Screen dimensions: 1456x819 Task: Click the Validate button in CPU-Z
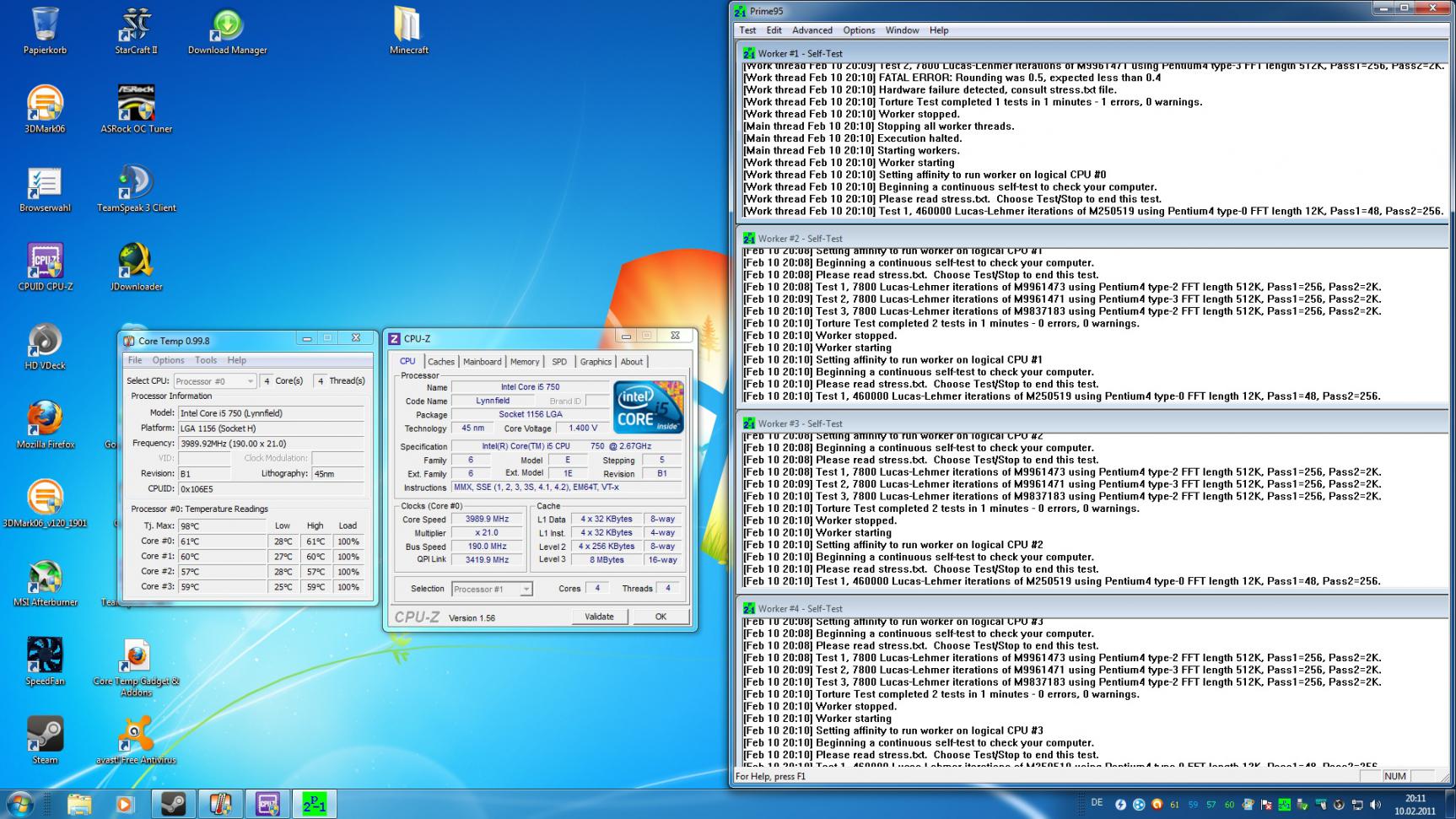[x=599, y=617]
